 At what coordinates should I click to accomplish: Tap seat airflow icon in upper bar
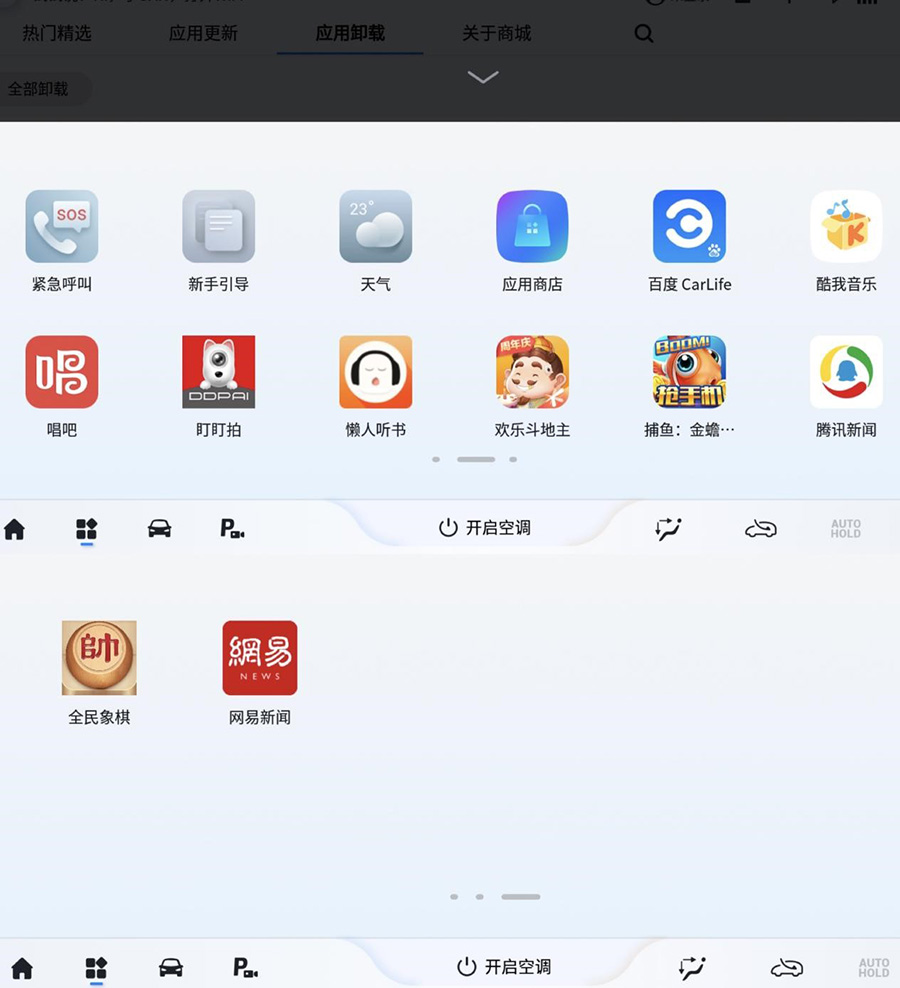click(x=669, y=529)
